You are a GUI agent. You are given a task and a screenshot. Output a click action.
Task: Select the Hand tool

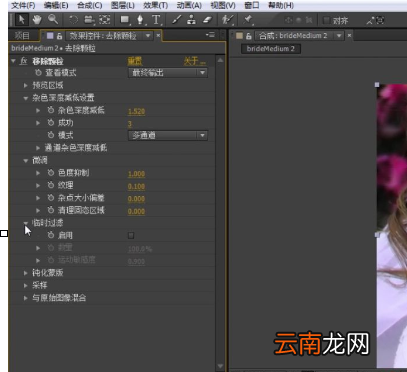click(37, 20)
